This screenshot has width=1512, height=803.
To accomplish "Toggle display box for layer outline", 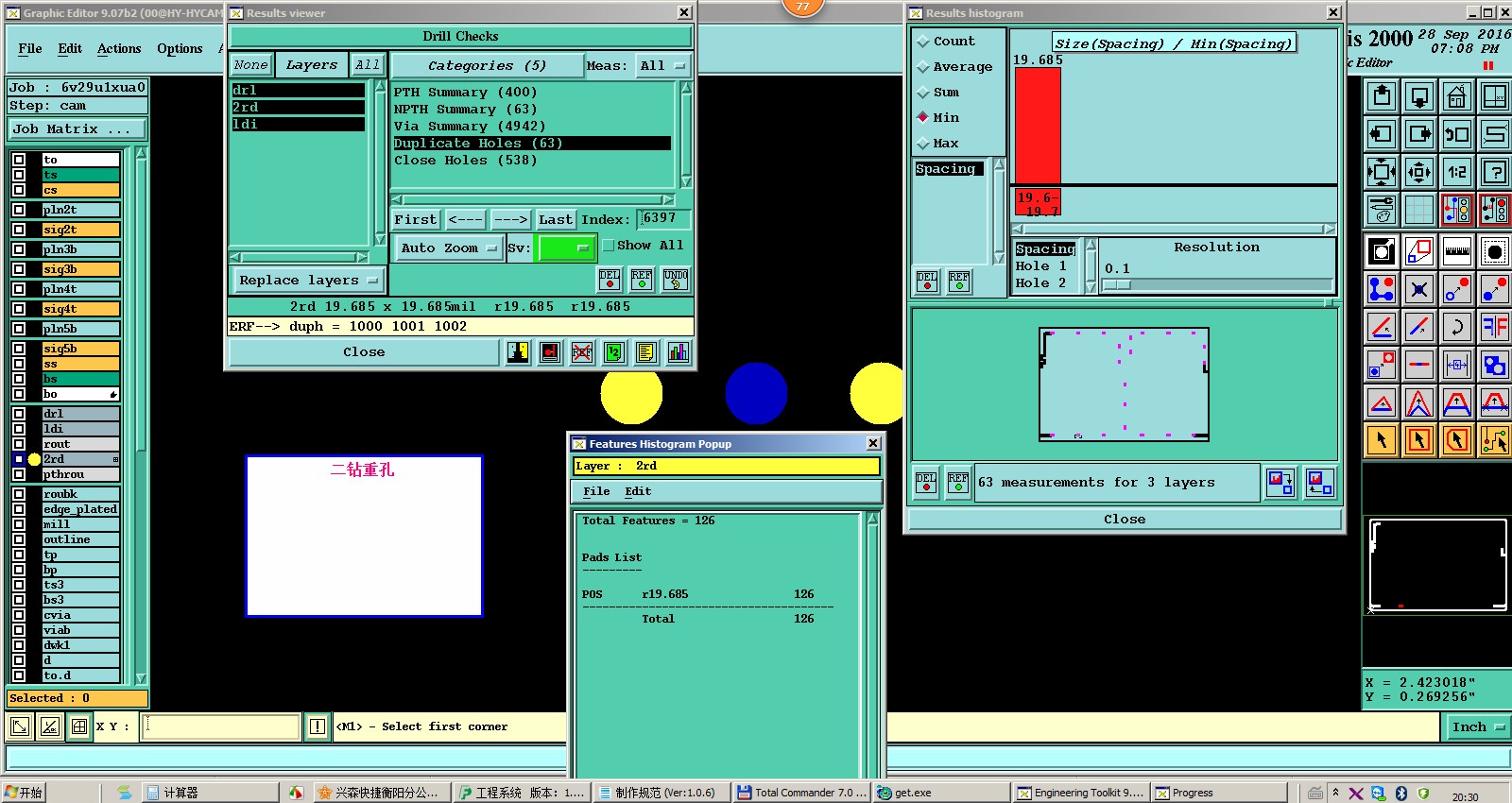I will (x=19, y=539).
